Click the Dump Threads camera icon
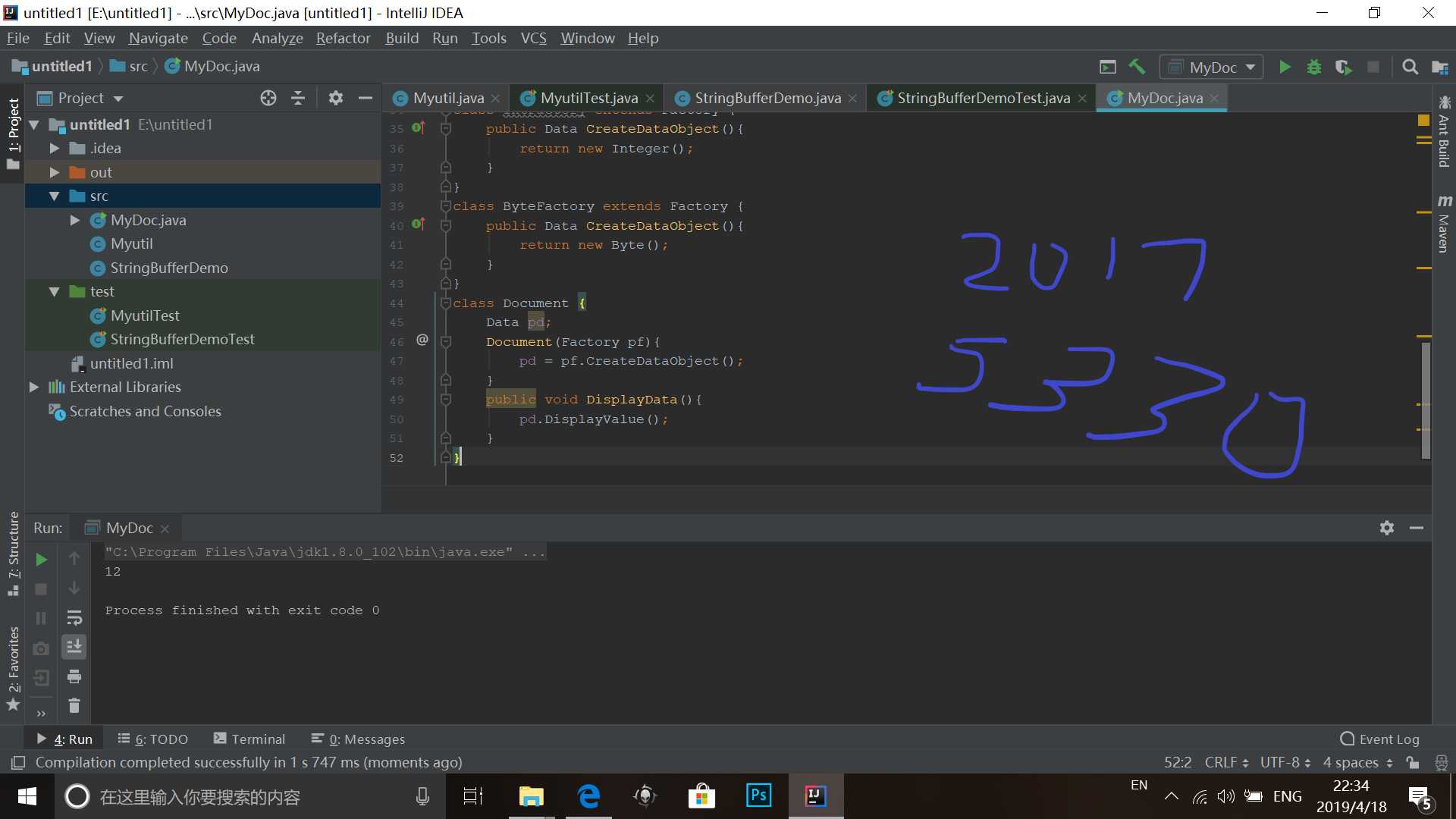The height and width of the screenshot is (819, 1456). pos(42,648)
